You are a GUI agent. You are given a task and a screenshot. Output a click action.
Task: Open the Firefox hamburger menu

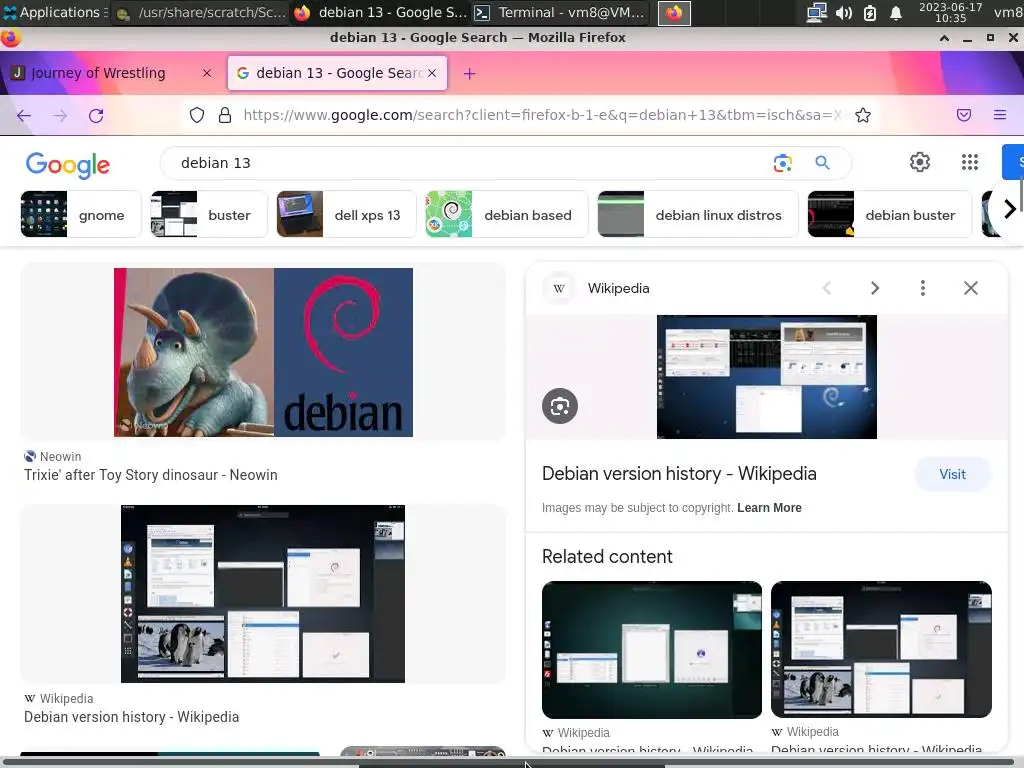pyautogui.click(x=999, y=116)
